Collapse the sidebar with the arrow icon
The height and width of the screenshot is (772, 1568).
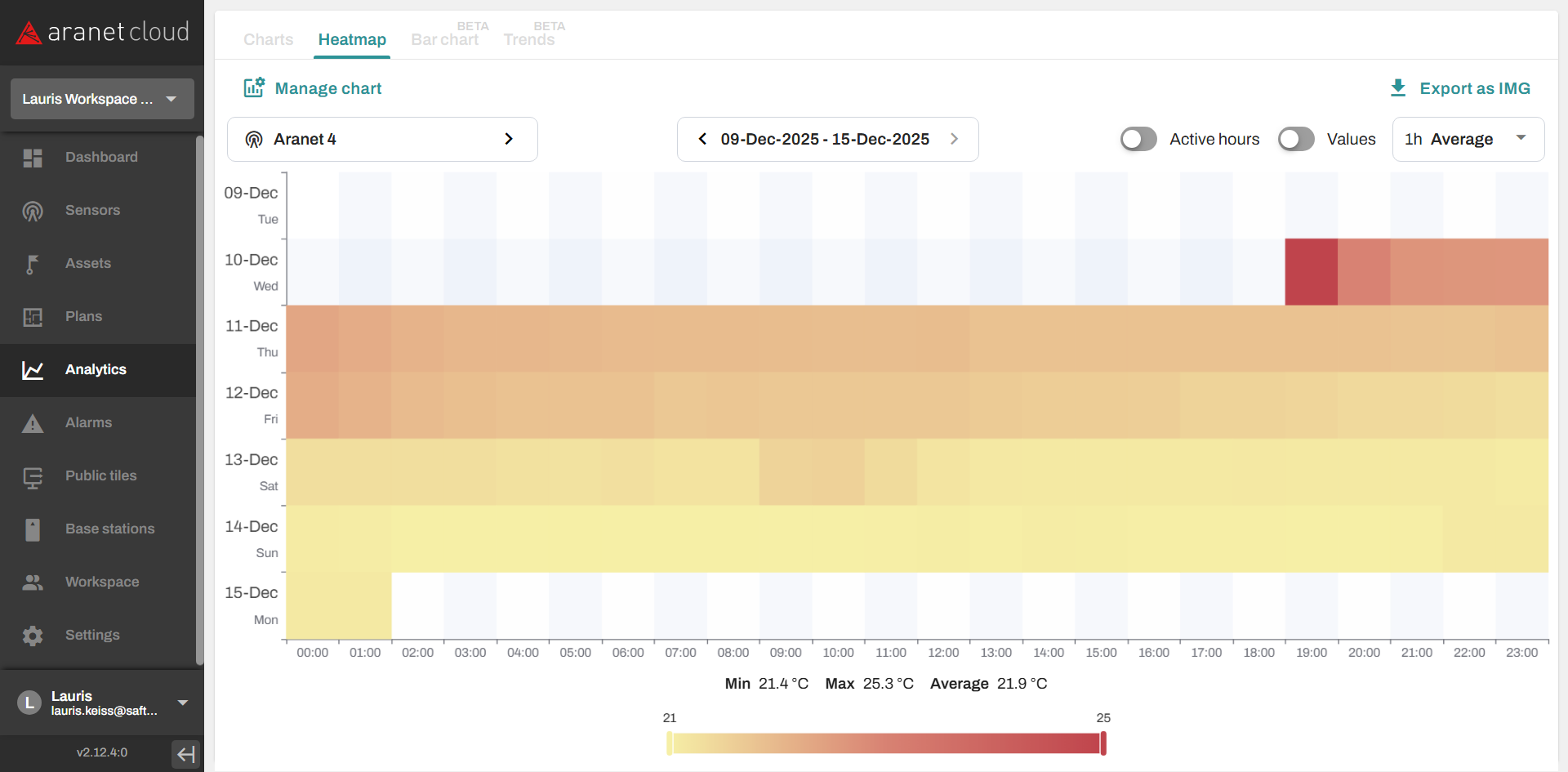point(186,753)
